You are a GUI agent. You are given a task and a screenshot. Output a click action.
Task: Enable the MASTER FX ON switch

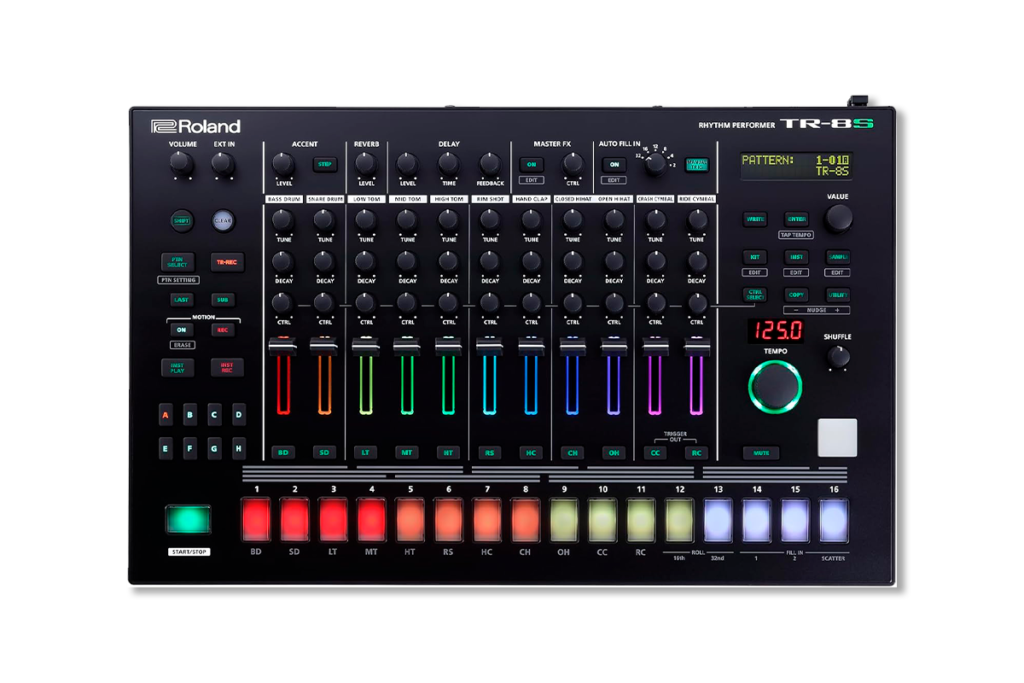[533, 164]
